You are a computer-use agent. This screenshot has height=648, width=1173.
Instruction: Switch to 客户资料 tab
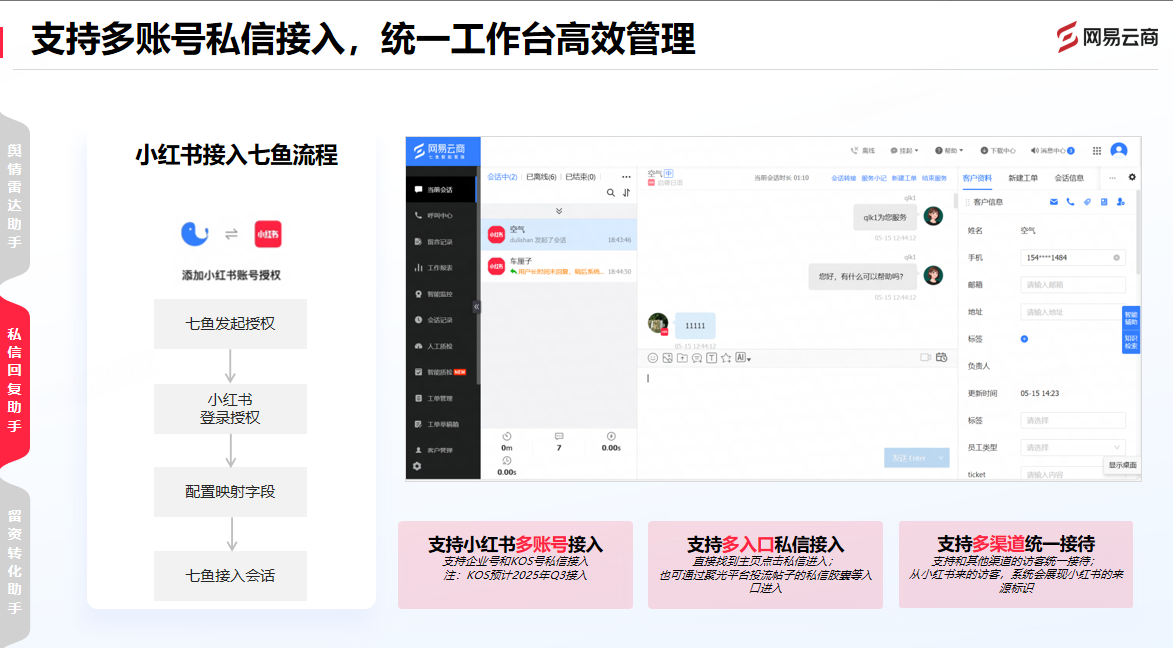[x=977, y=178]
